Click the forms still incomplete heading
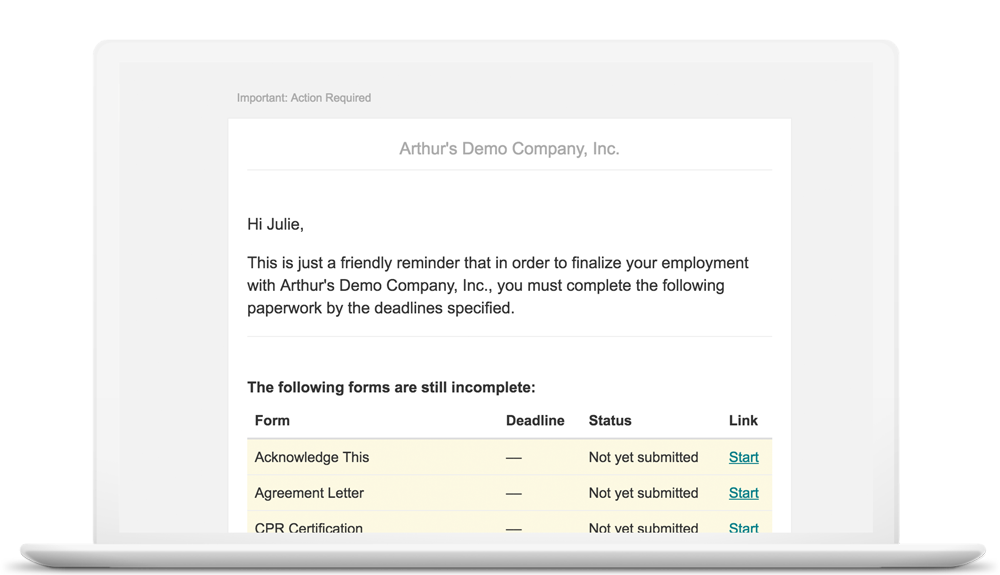This screenshot has width=1000, height=575. coord(391,387)
